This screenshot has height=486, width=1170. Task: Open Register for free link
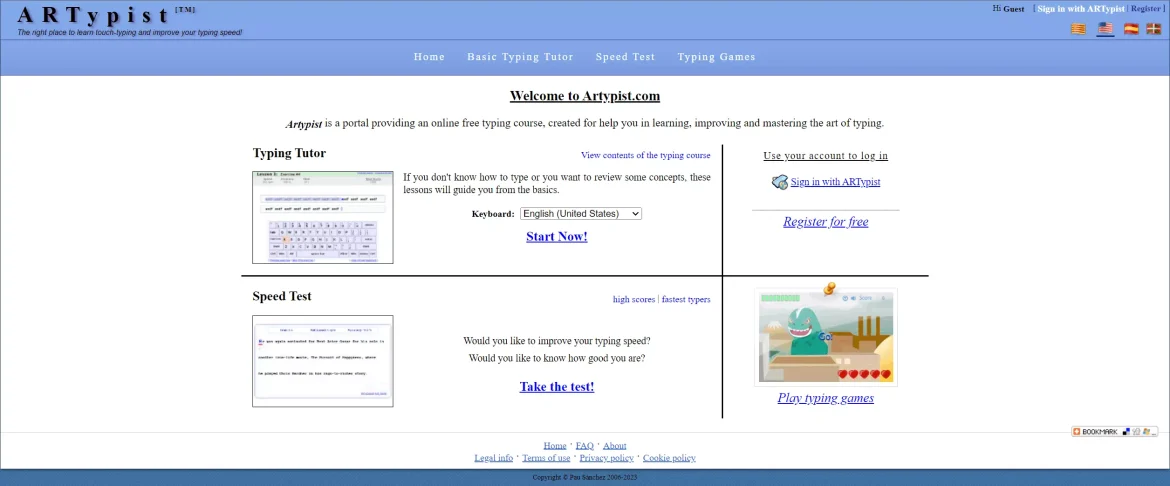pyautogui.click(x=825, y=222)
